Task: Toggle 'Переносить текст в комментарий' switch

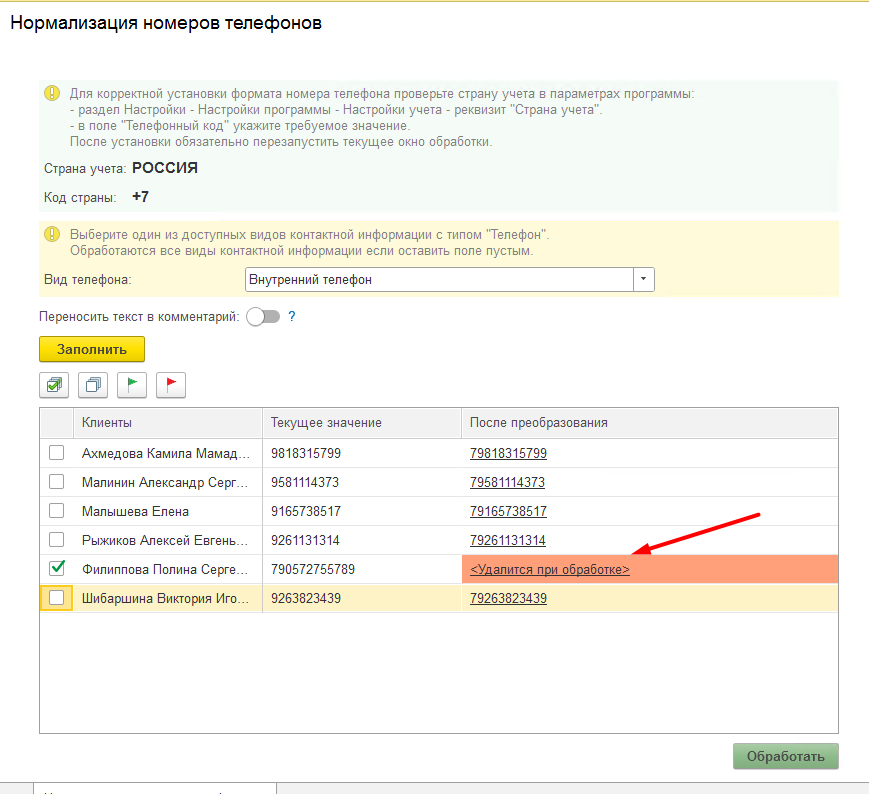Action: (x=263, y=317)
